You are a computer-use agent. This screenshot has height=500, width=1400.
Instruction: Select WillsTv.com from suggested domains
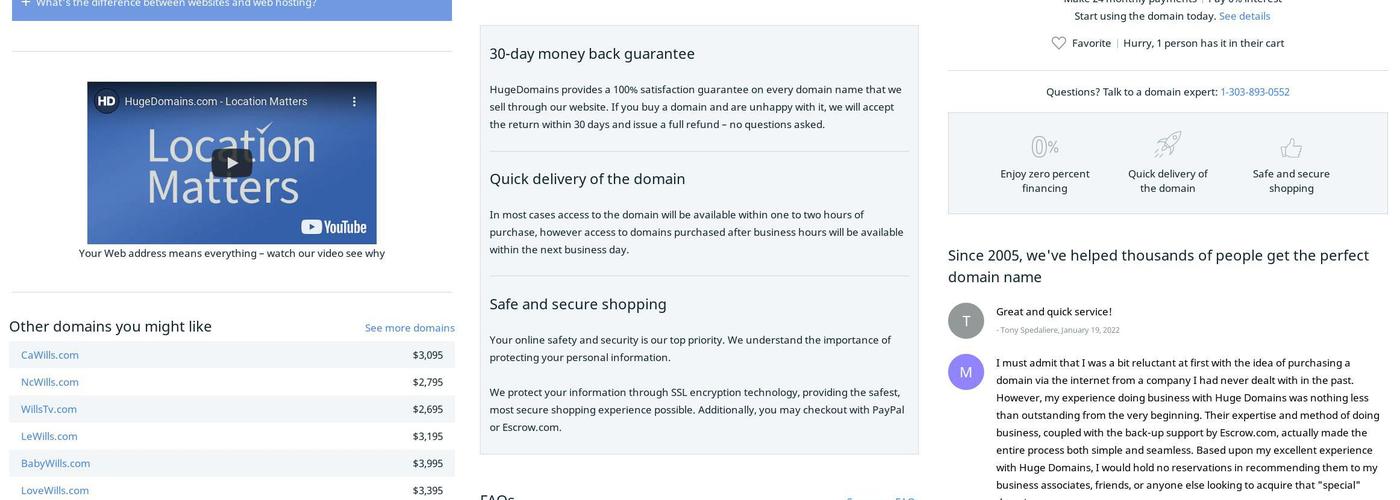[49, 409]
